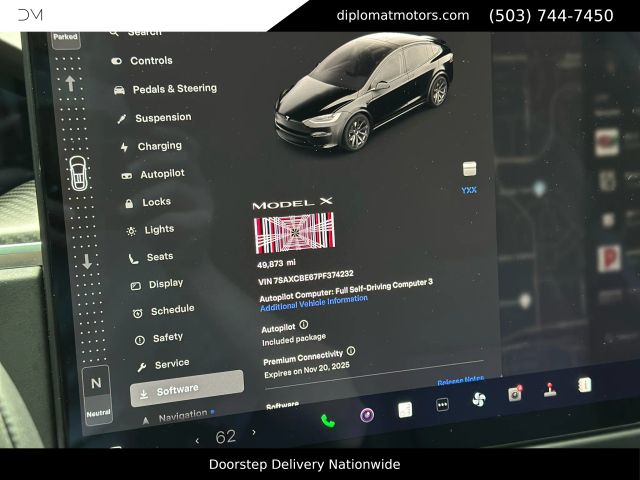The image size is (640, 480).
Task: Open the dashcam icon with red badge
Action: coord(515,393)
